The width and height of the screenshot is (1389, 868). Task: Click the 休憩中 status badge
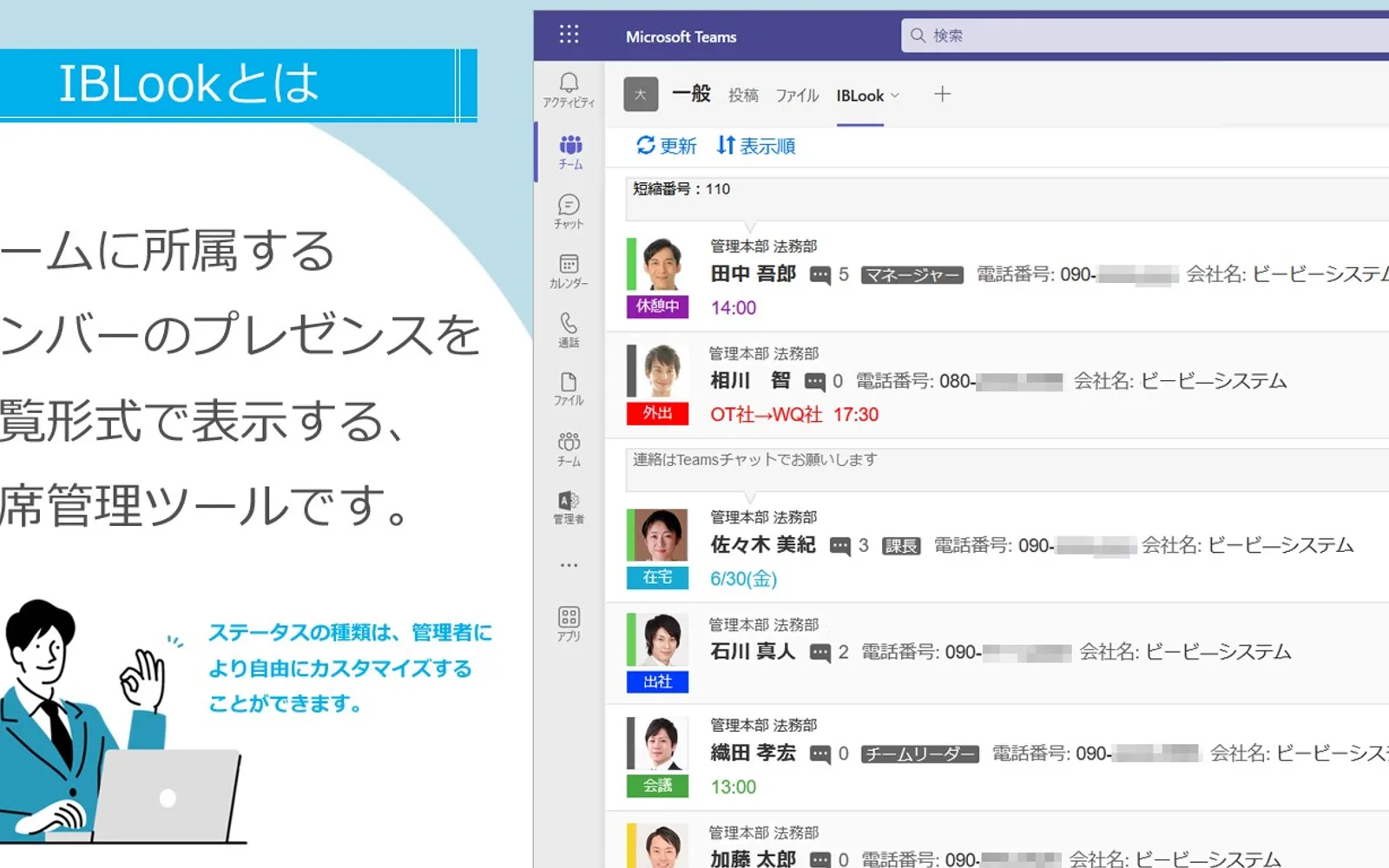[x=657, y=306]
